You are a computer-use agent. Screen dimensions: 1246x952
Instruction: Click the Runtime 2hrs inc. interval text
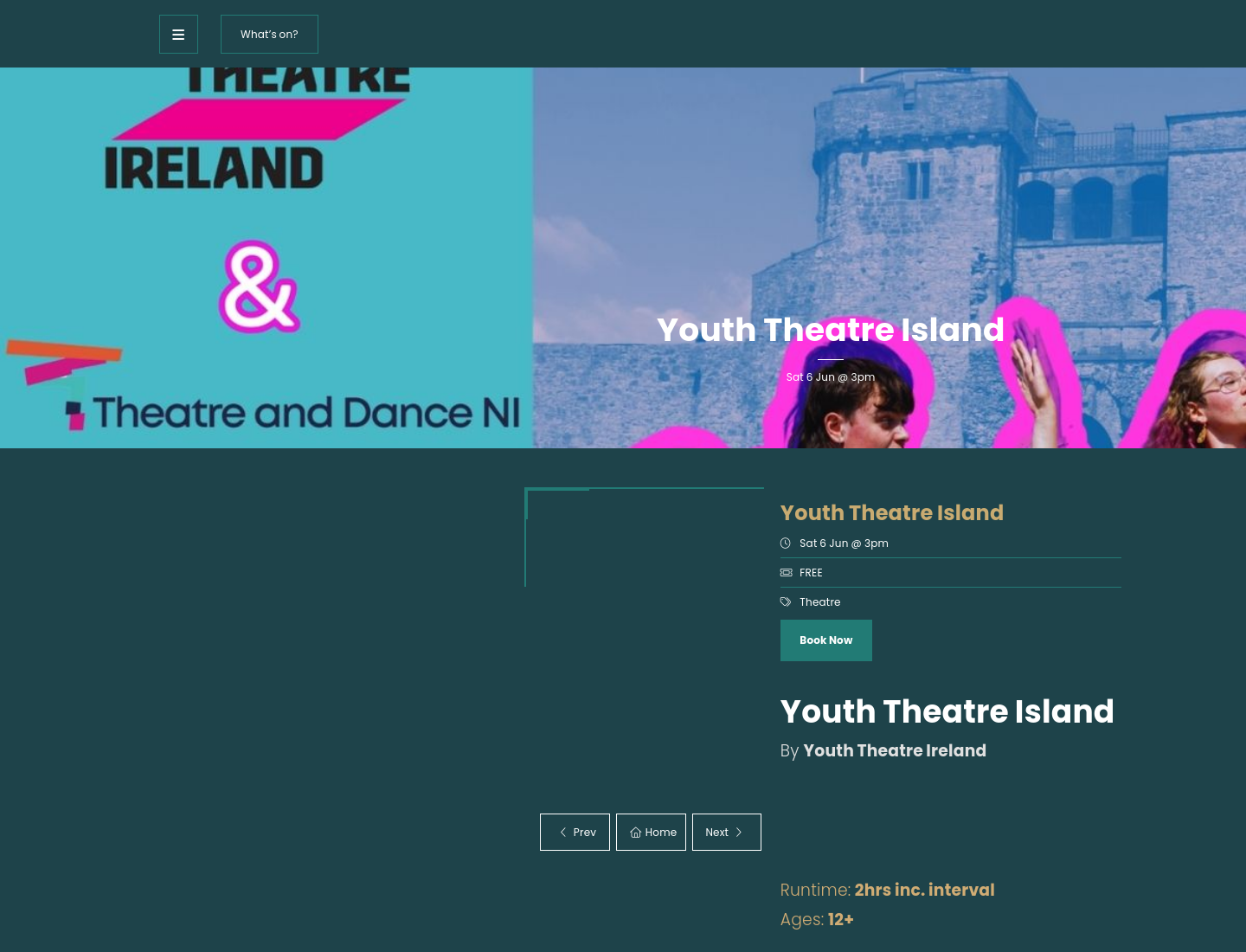[888, 890]
